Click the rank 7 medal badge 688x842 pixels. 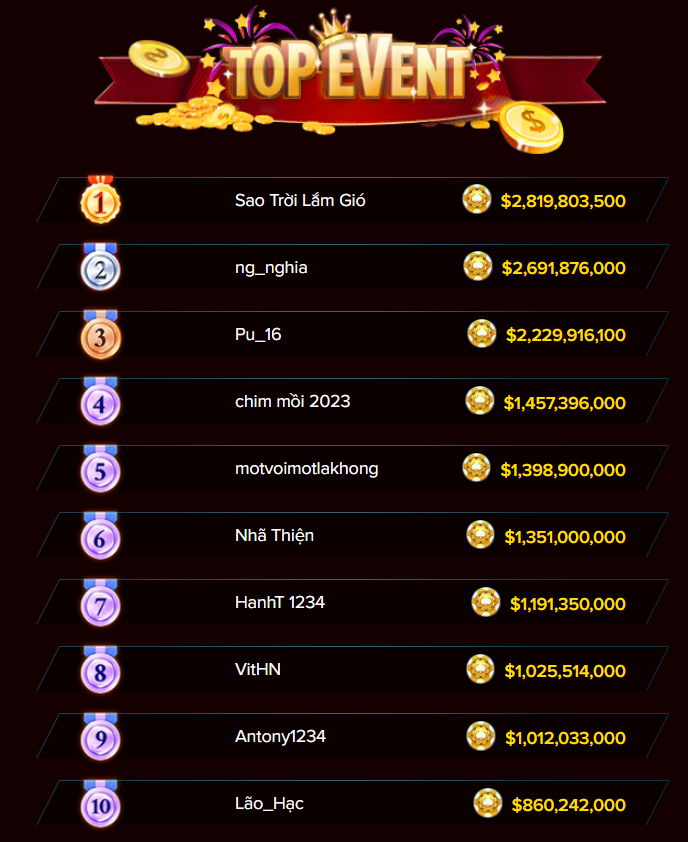[100, 603]
